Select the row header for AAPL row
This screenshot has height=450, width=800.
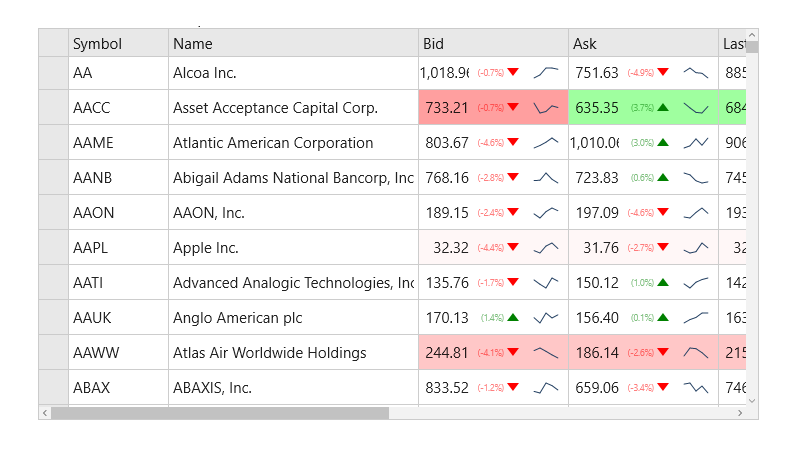[x=53, y=247]
